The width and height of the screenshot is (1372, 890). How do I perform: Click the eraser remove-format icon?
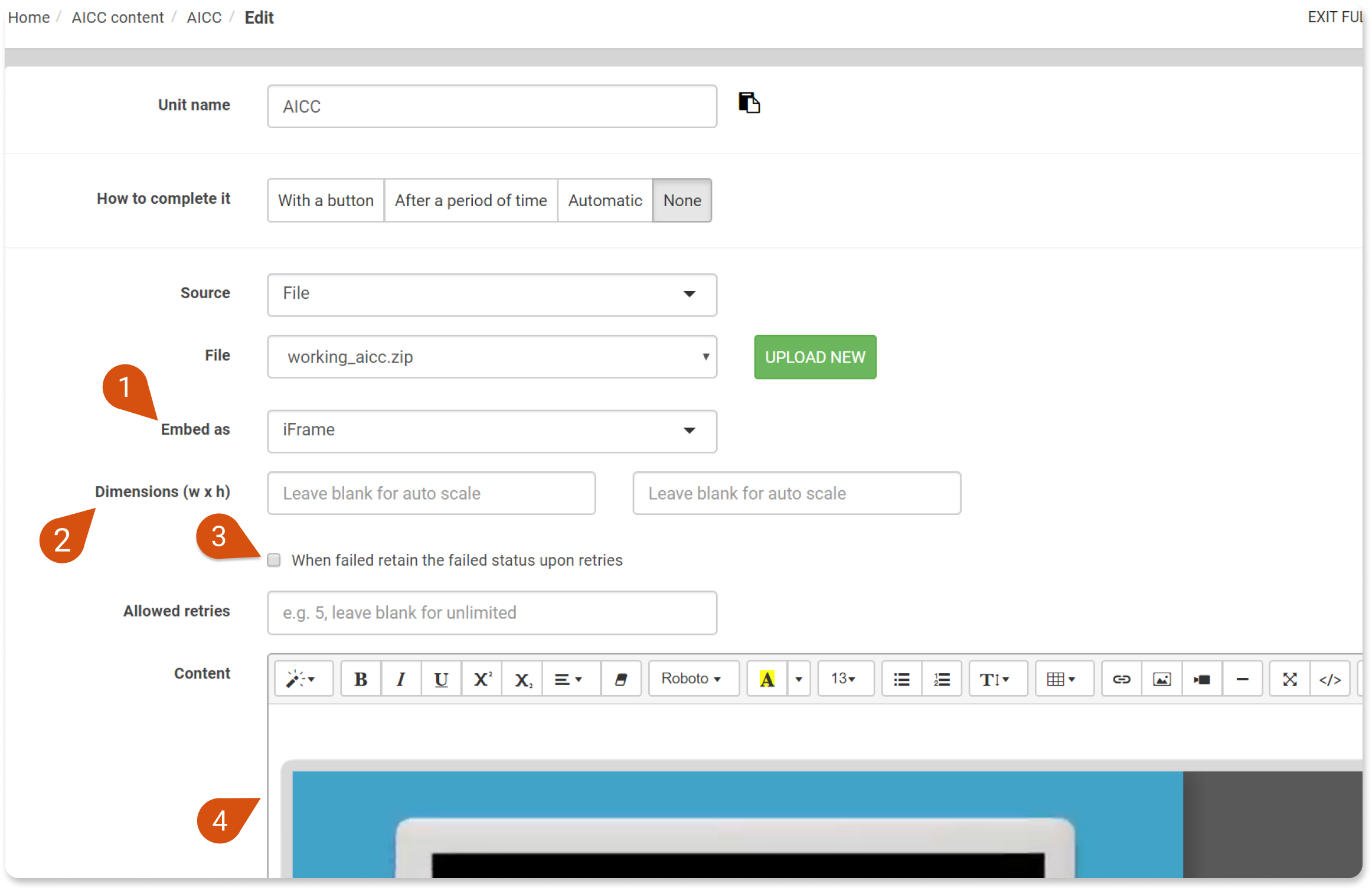click(621, 679)
